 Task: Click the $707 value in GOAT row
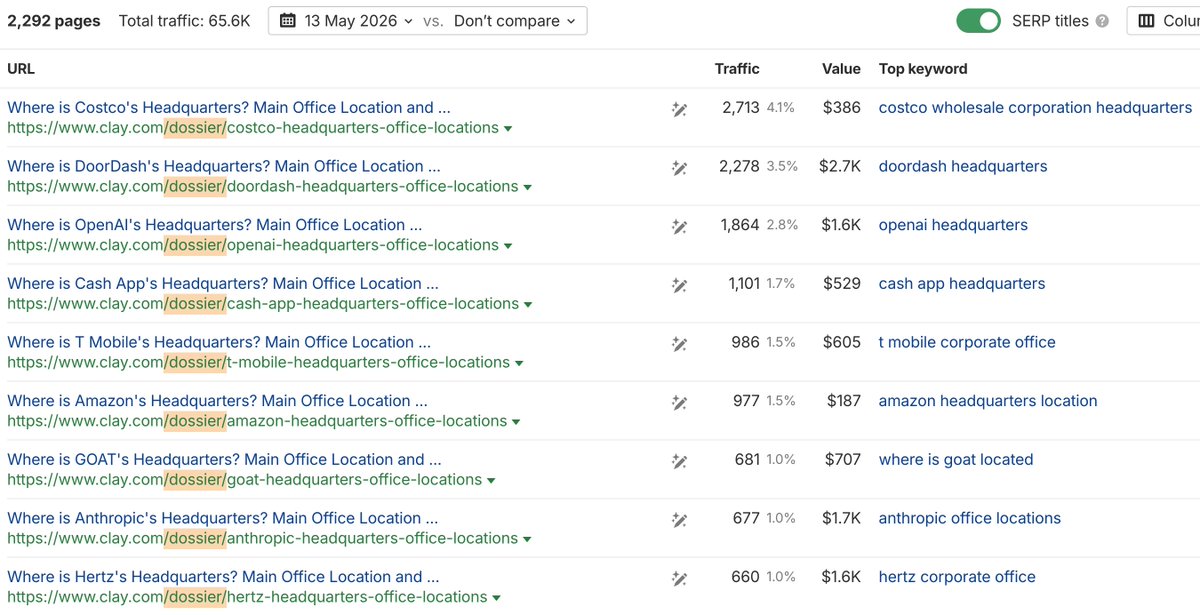pos(842,459)
